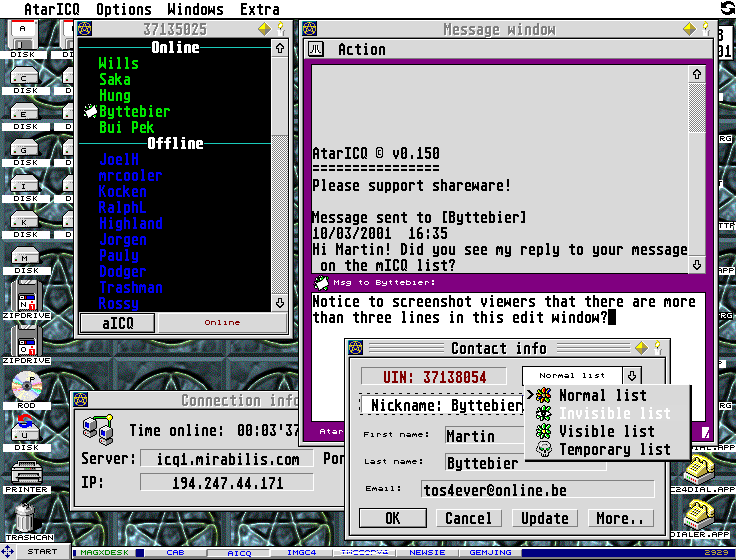Click the candle icon in the Message window title bar
This screenshot has height=560, width=736.
705,29
